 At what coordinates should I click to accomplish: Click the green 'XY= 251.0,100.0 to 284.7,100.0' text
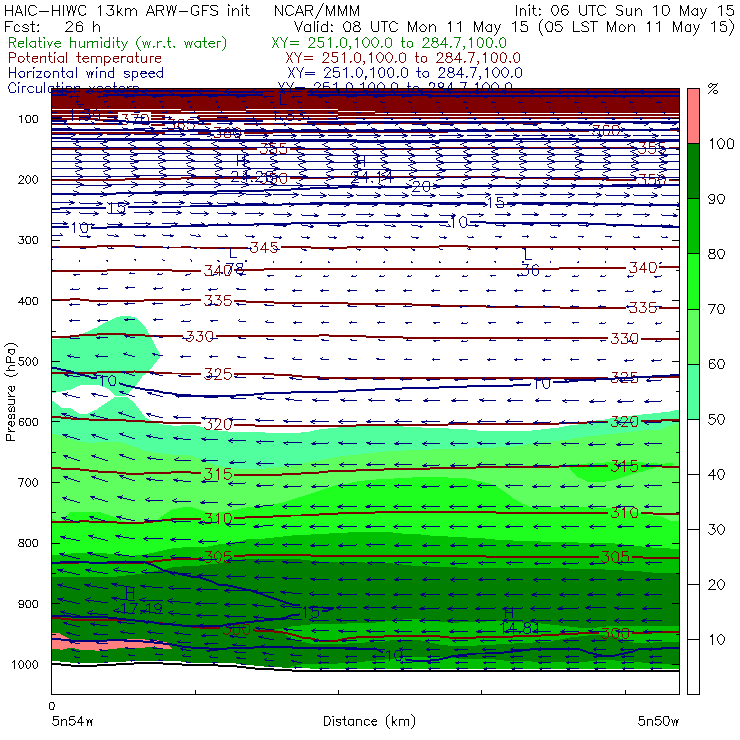[389, 43]
